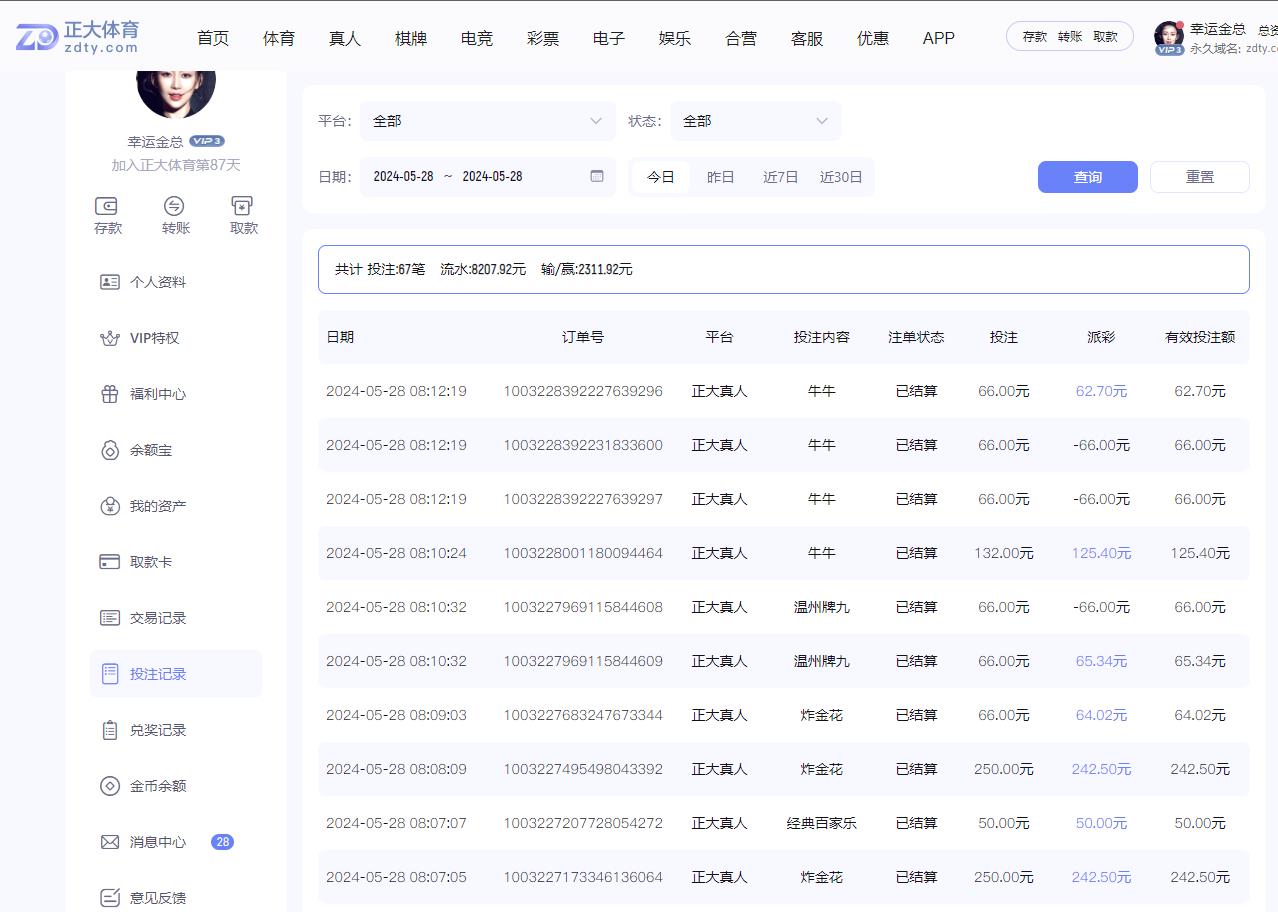1278x912 pixels.
Task: Navigate to 电竞 esports menu item
Action: 476,38
